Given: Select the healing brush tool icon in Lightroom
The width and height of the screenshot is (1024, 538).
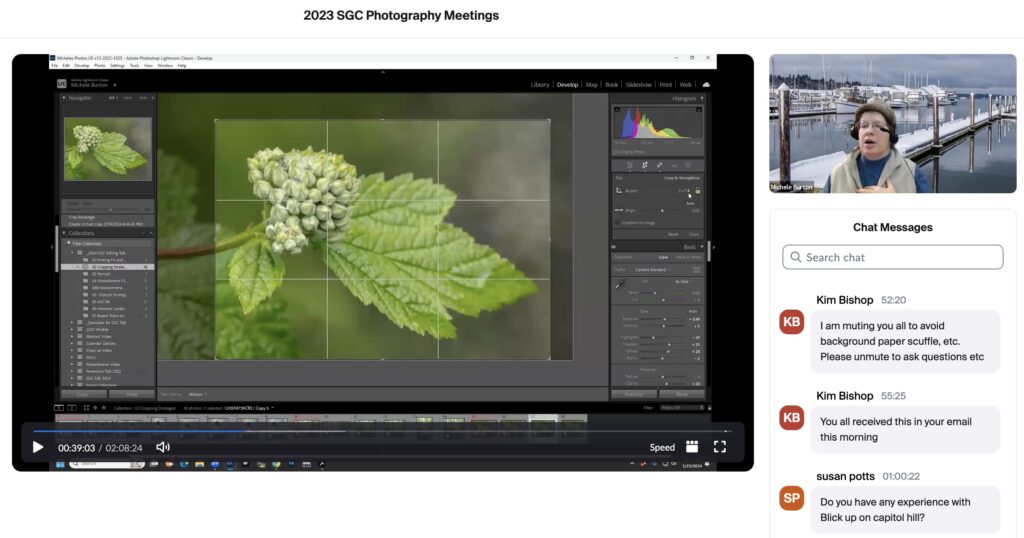Looking at the screenshot, I should (x=659, y=165).
